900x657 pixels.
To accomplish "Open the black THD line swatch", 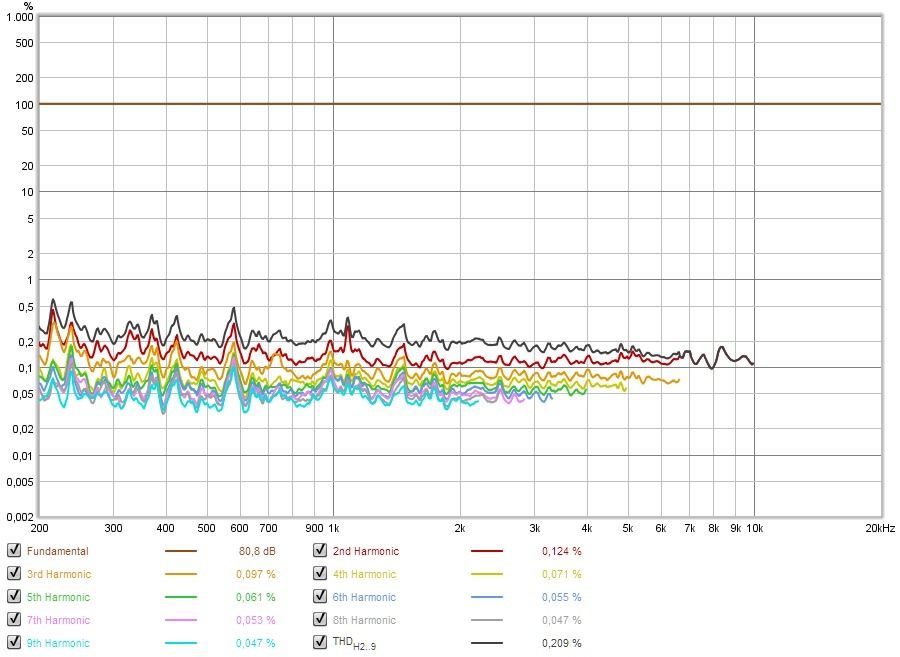I will pyautogui.click(x=487, y=643).
